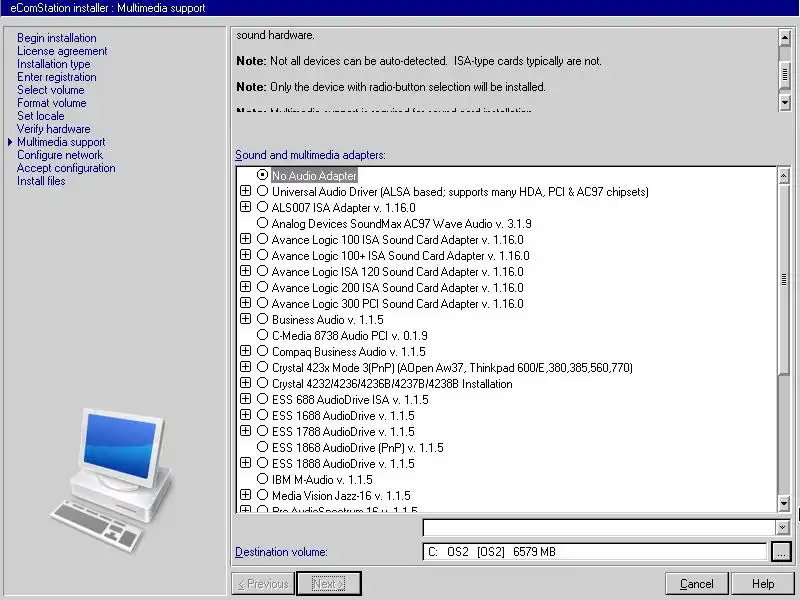Click the Destination volume label
The image size is (800, 600).
(x=281, y=552)
